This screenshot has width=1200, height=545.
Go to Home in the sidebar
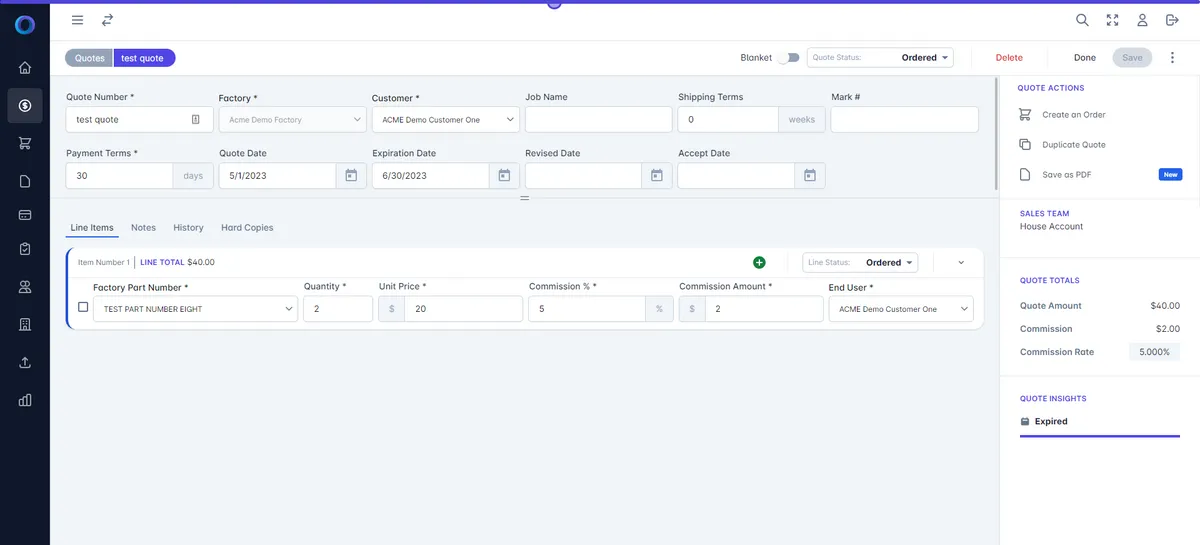pos(25,68)
